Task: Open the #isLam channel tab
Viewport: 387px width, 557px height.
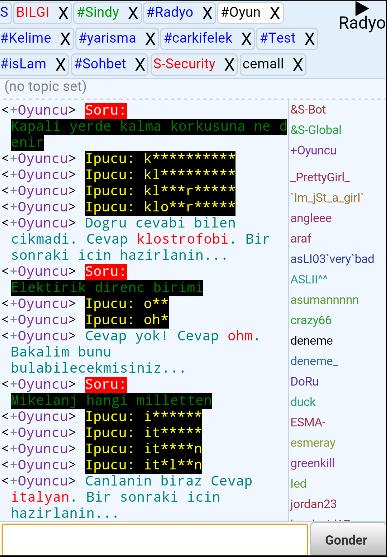Action: click(x=23, y=64)
